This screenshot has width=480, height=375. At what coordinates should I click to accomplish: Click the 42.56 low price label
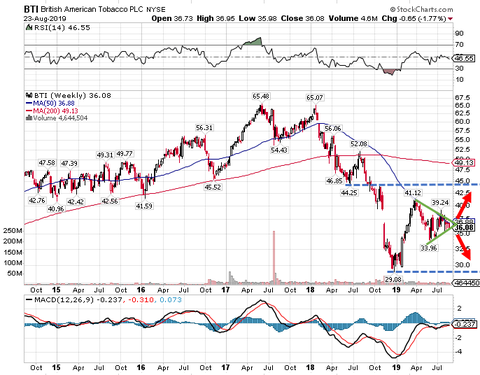pos(109,201)
